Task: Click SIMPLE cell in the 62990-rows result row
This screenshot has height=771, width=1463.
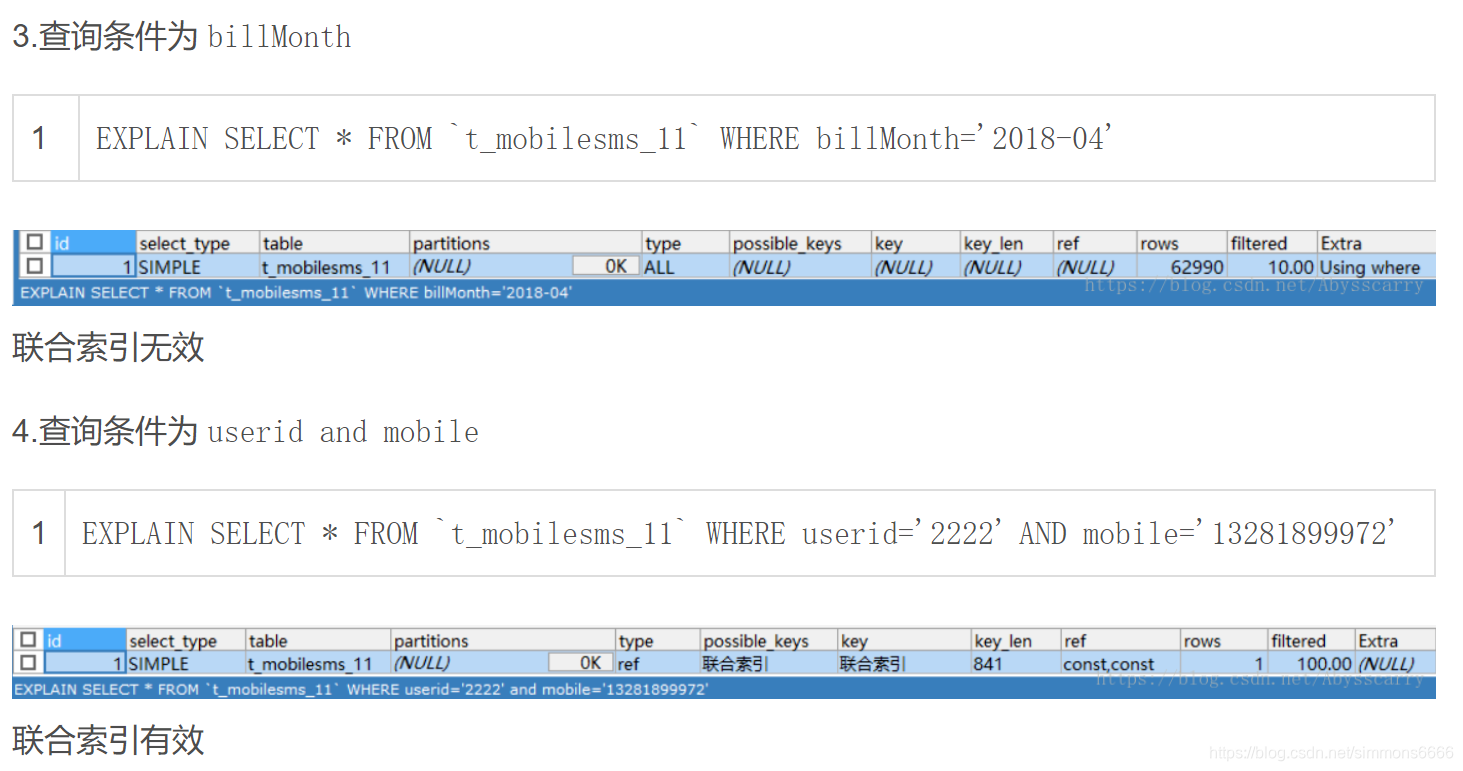Action: [x=197, y=267]
